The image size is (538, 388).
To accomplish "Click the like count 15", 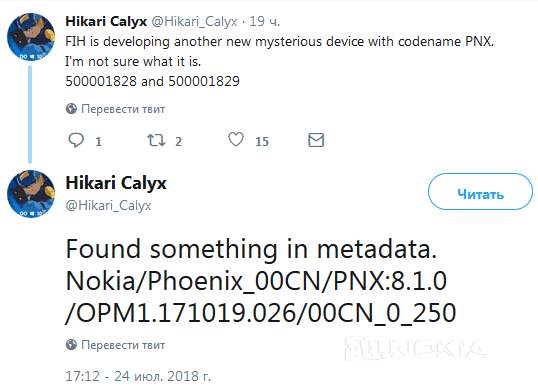I will point(262,141).
